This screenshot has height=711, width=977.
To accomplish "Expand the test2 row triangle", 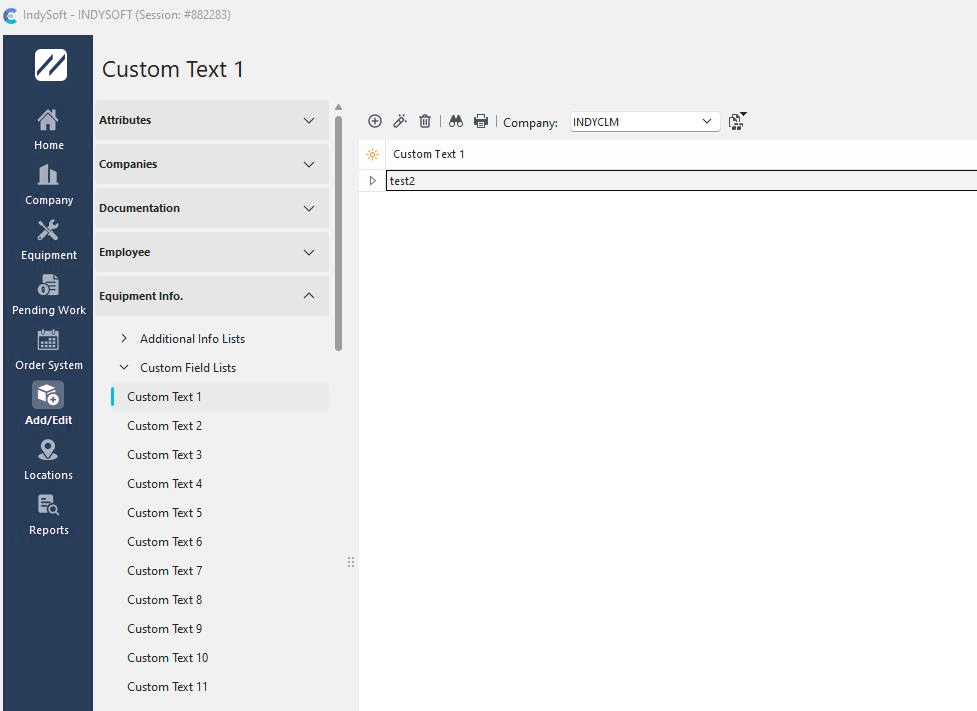I will click(x=373, y=181).
